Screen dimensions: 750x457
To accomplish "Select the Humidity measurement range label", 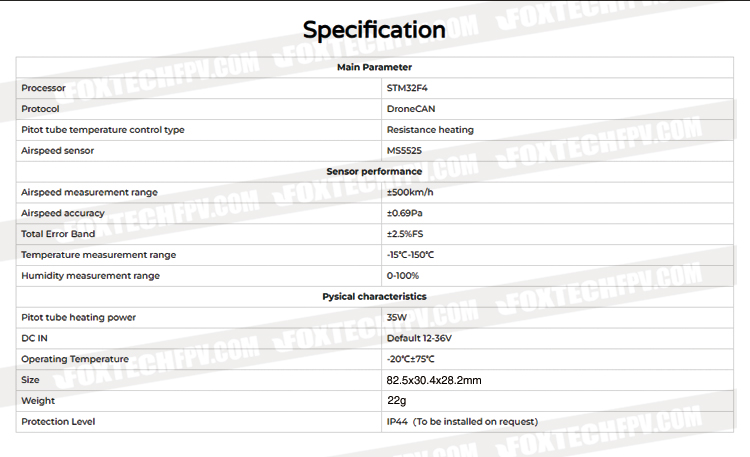I will click(x=90, y=276).
